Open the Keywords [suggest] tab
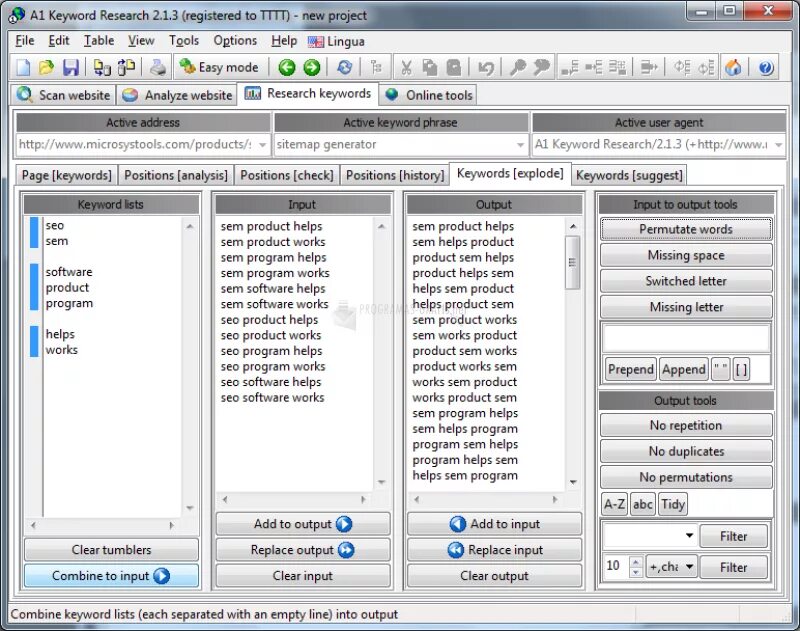800x631 pixels. click(x=629, y=175)
